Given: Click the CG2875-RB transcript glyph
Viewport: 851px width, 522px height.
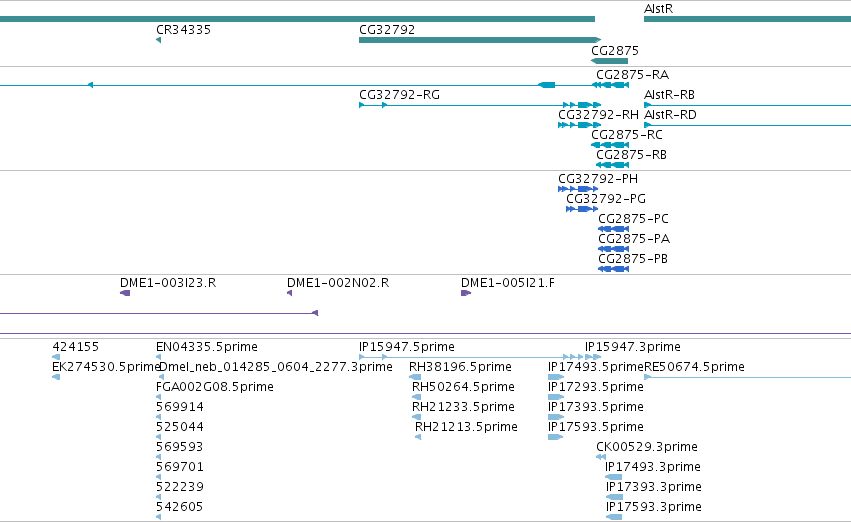Looking at the screenshot, I should (612, 165).
